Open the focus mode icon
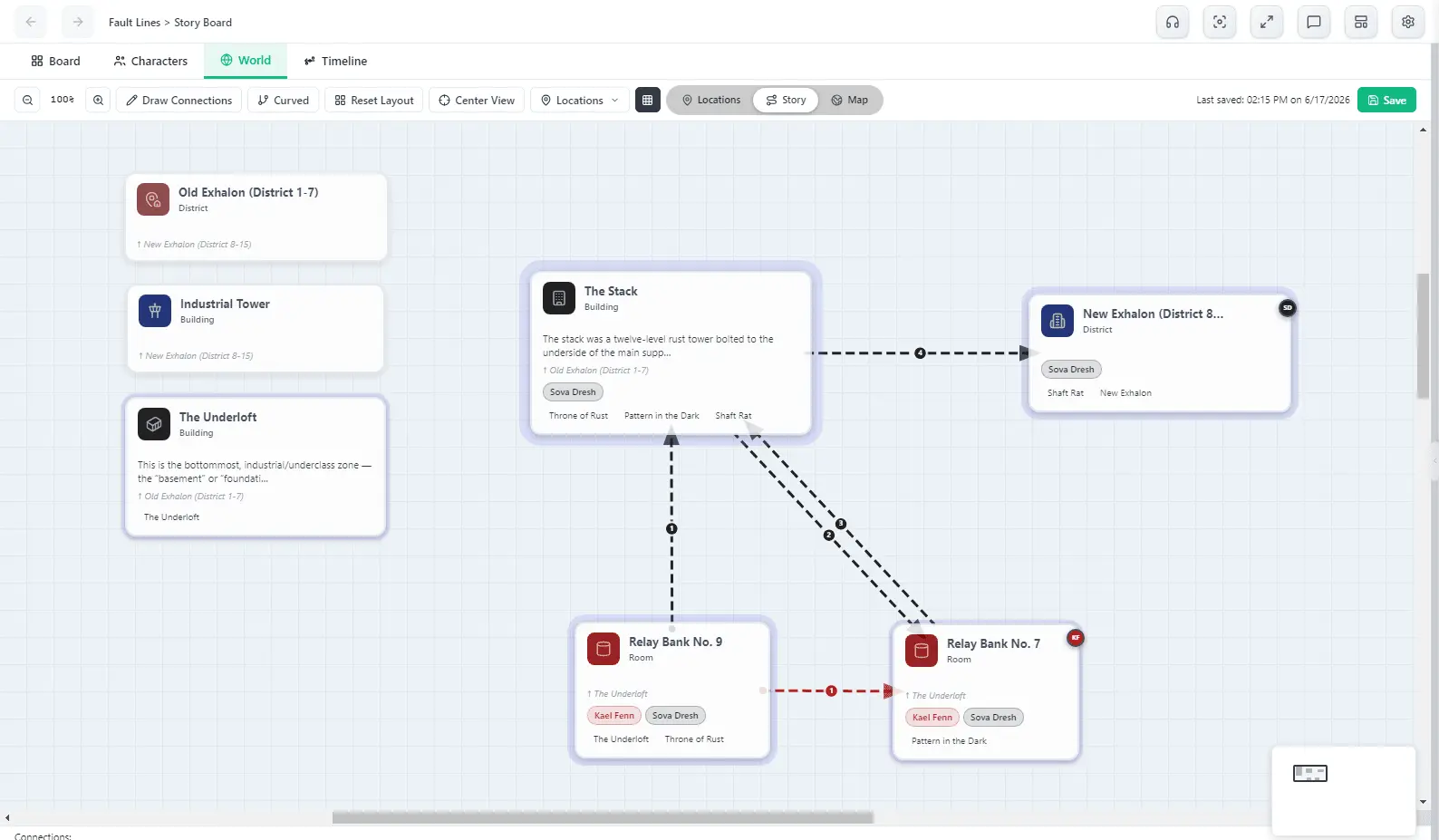The height and width of the screenshot is (840, 1439). pos(1220,23)
